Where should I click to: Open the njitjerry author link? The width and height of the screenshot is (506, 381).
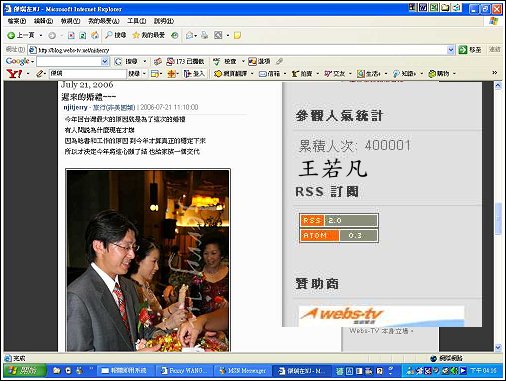pyautogui.click(x=75, y=107)
